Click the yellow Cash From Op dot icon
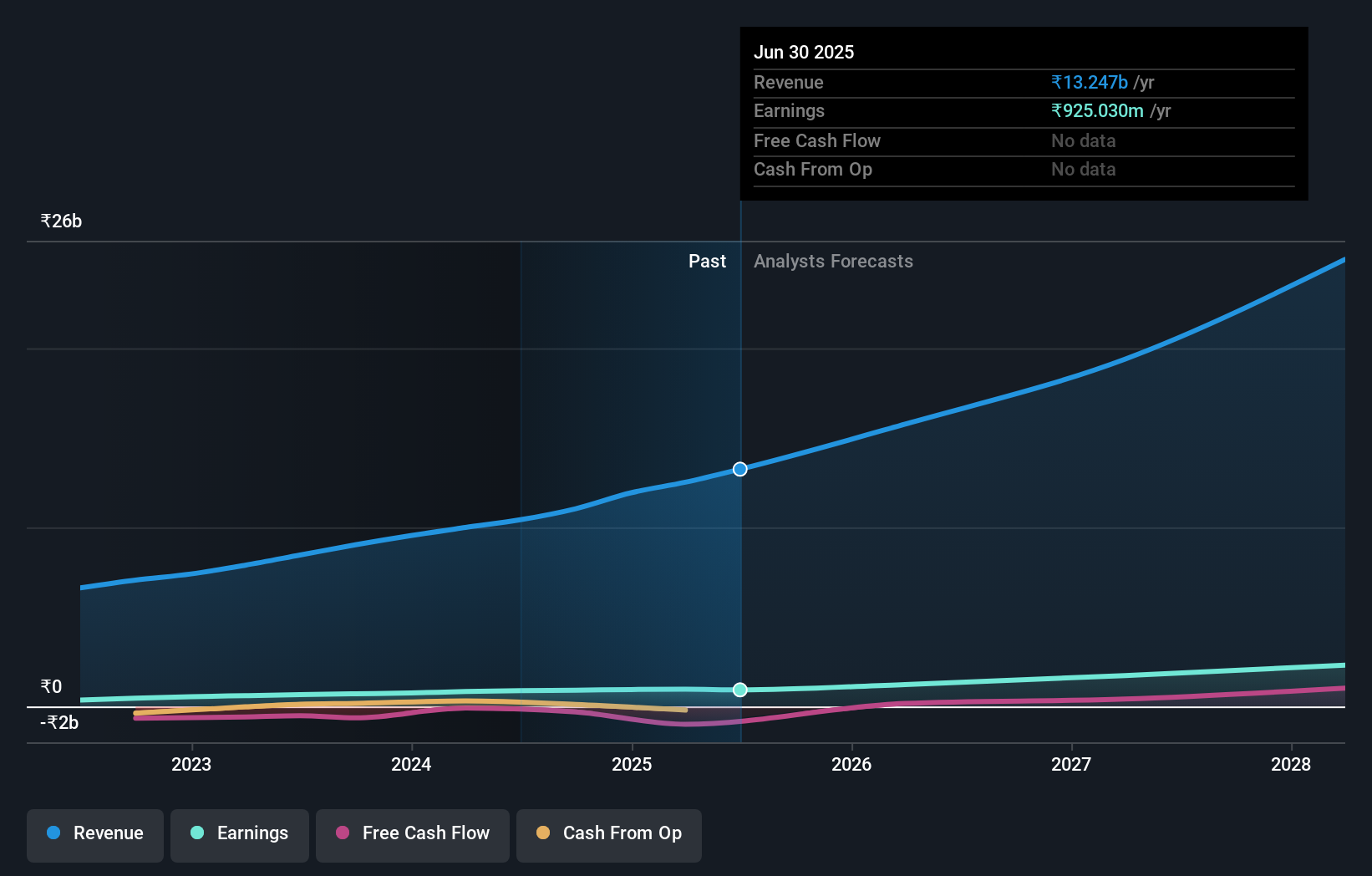Image resolution: width=1372 pixels, height=876 pixels. point(544,833)
